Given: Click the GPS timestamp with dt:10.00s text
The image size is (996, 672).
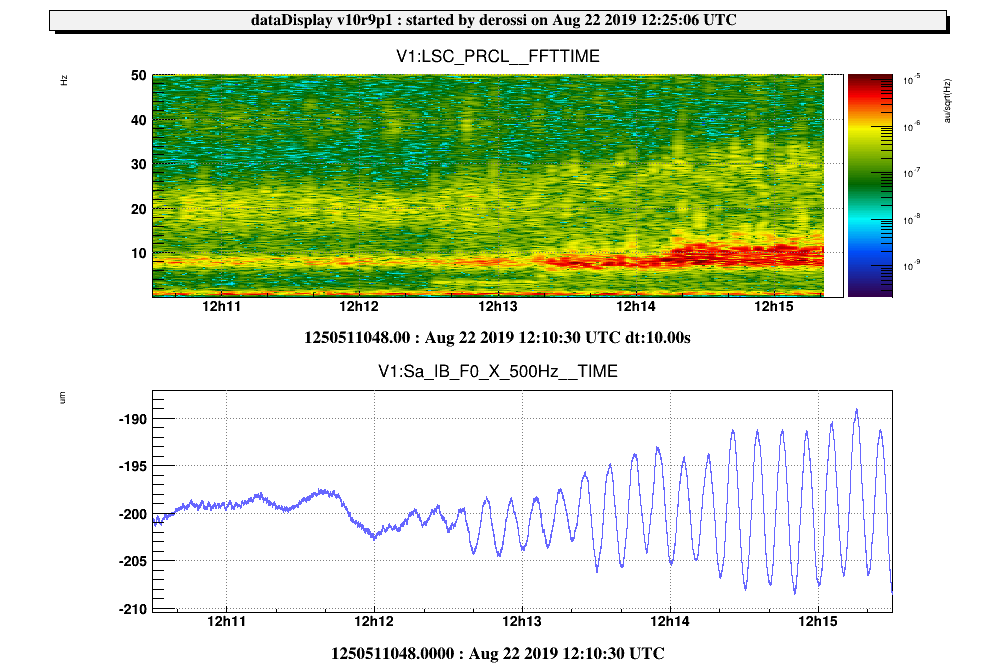Looking at the screenshot, I should (497, 337).
